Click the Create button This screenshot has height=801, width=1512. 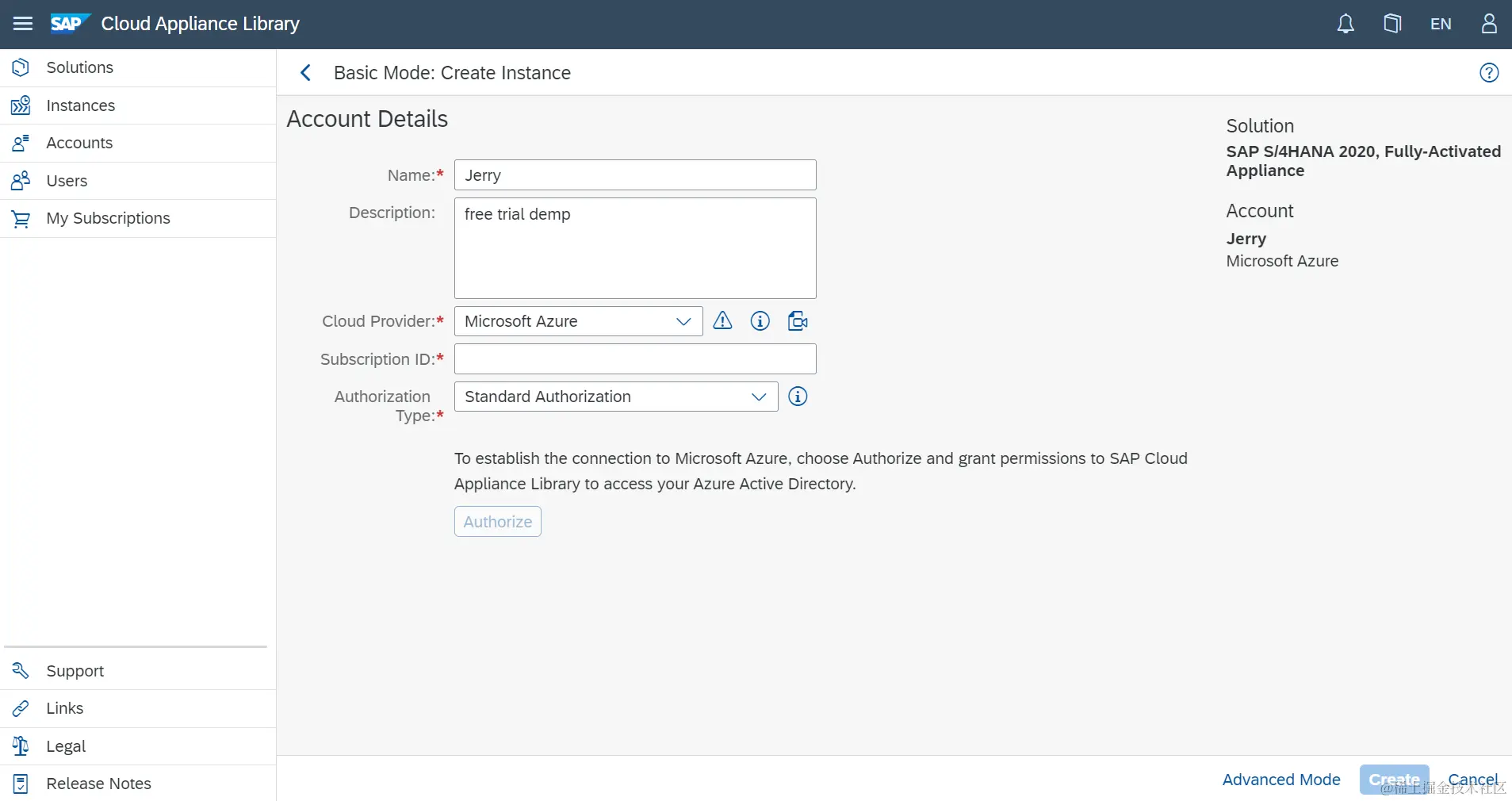click(1394, 780)
